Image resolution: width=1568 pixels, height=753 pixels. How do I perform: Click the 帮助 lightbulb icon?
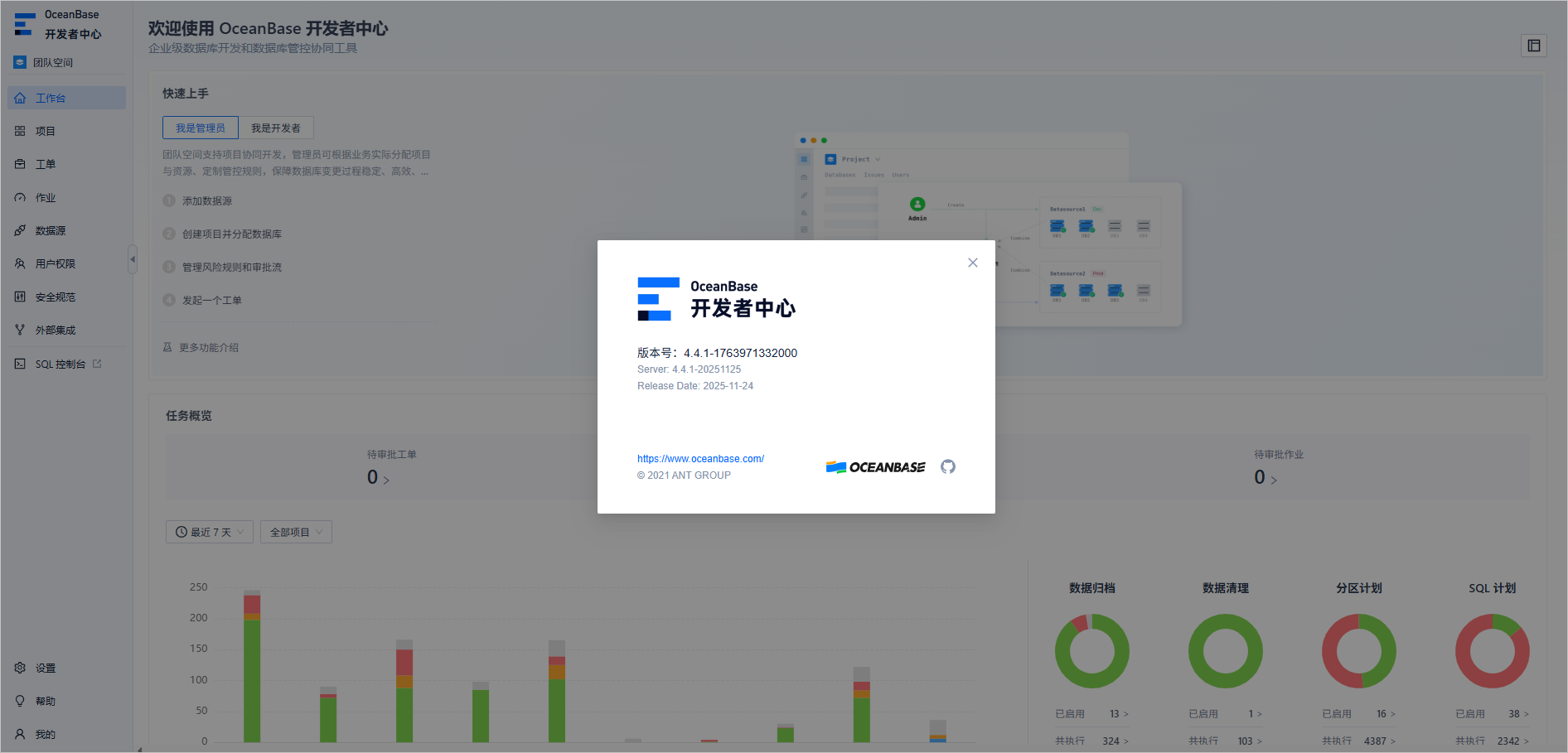pos(20,701)
